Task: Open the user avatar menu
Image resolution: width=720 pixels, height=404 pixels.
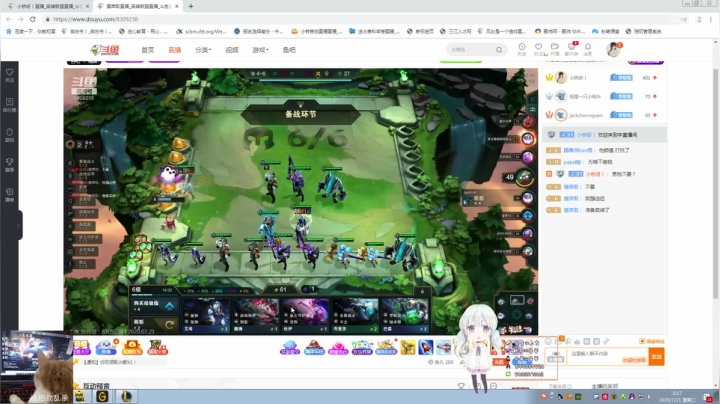Action: pos(613,49)
